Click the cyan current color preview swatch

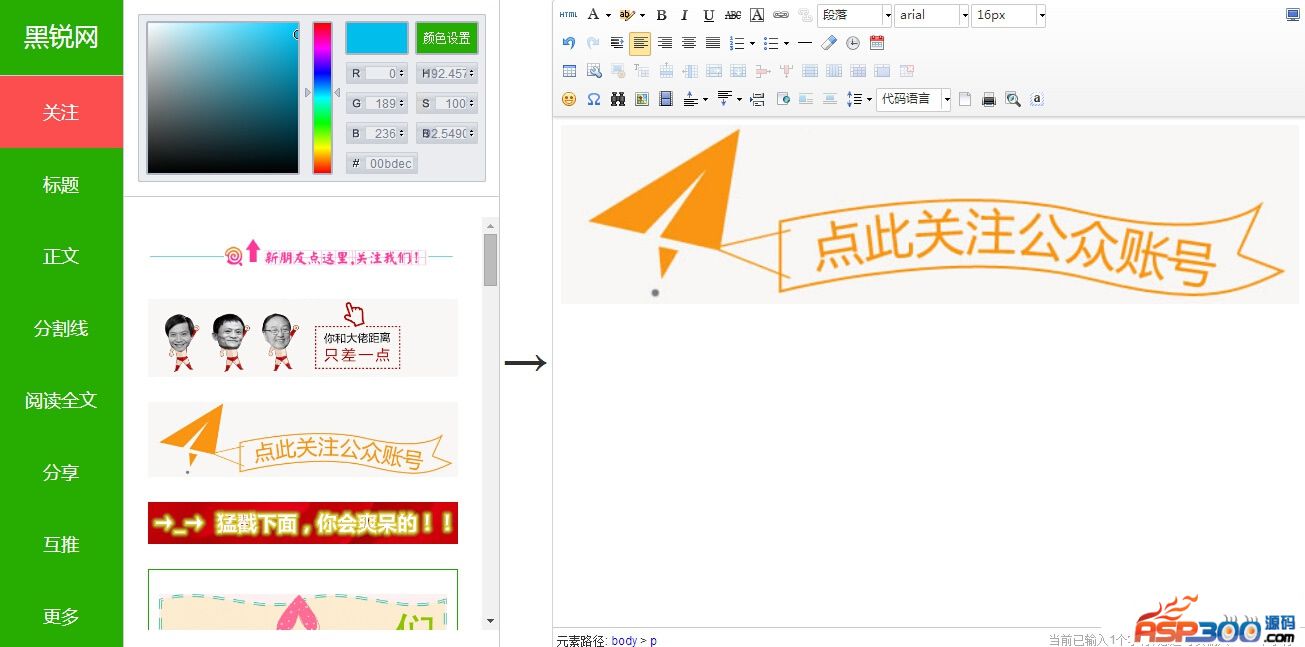tap(377, 38)
